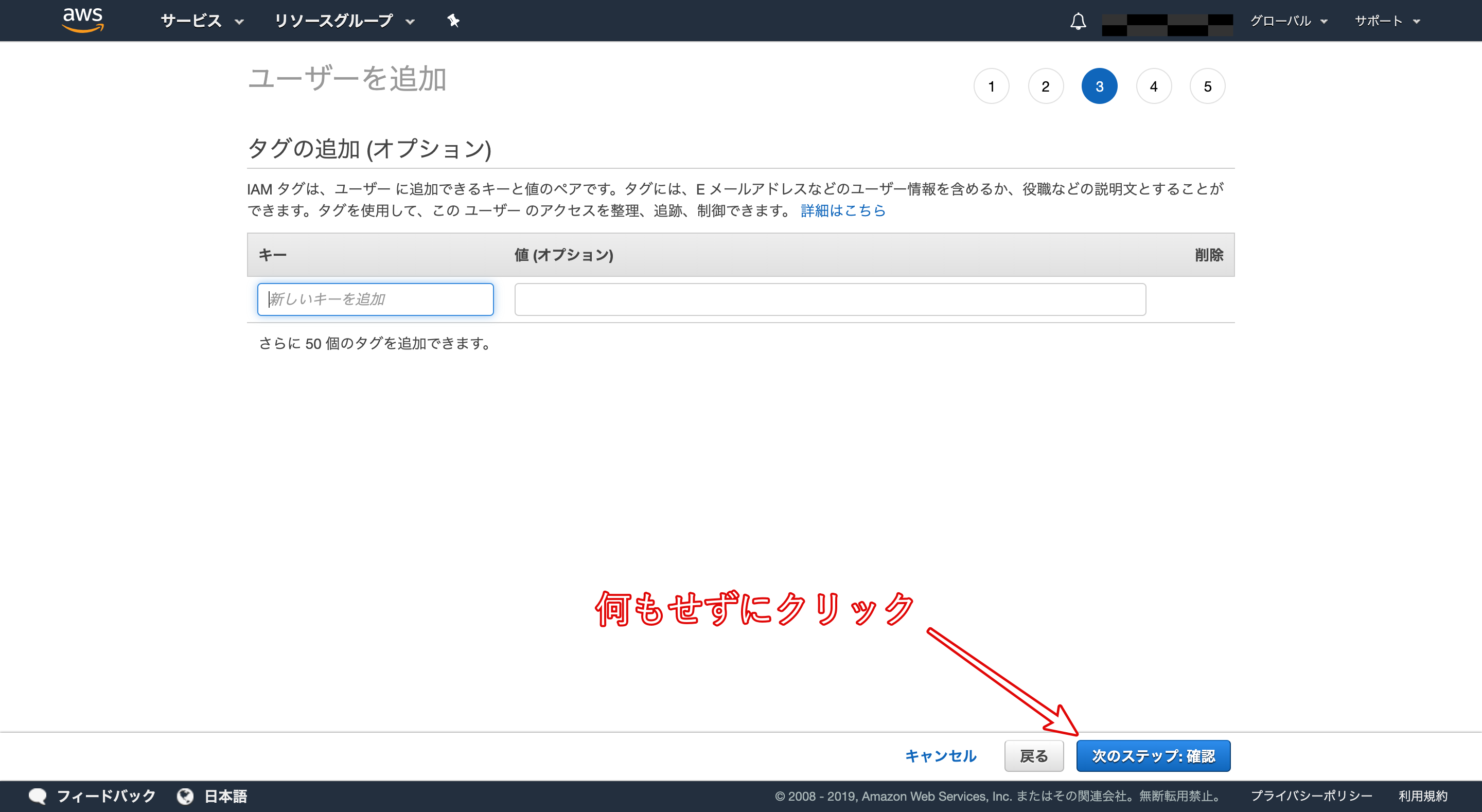The height and width of the screenshot is (812, 1482).
Task: Jump to wizard step 4 circle
Action: point(1154,86)
